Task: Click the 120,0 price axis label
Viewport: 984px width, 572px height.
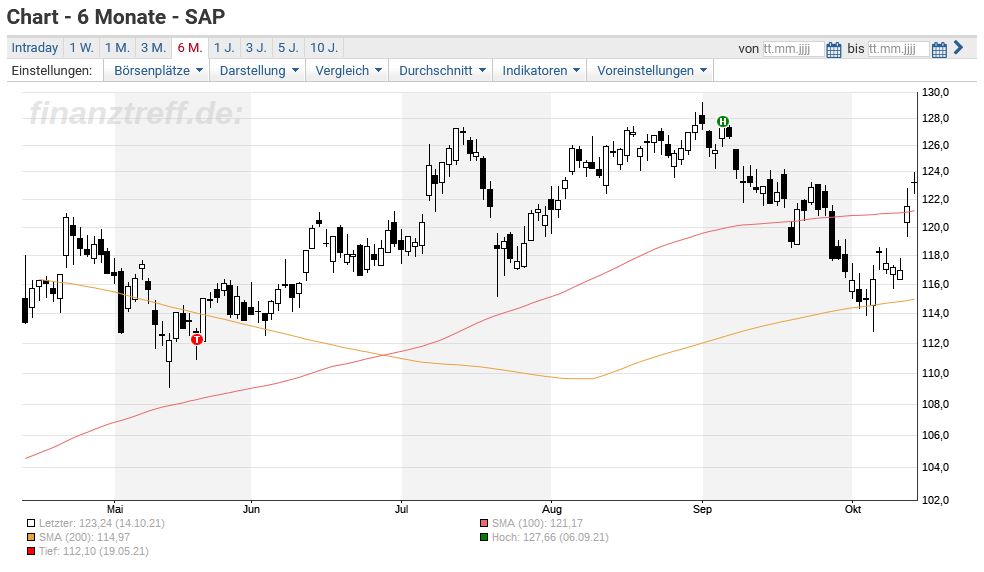Action: 935,227
